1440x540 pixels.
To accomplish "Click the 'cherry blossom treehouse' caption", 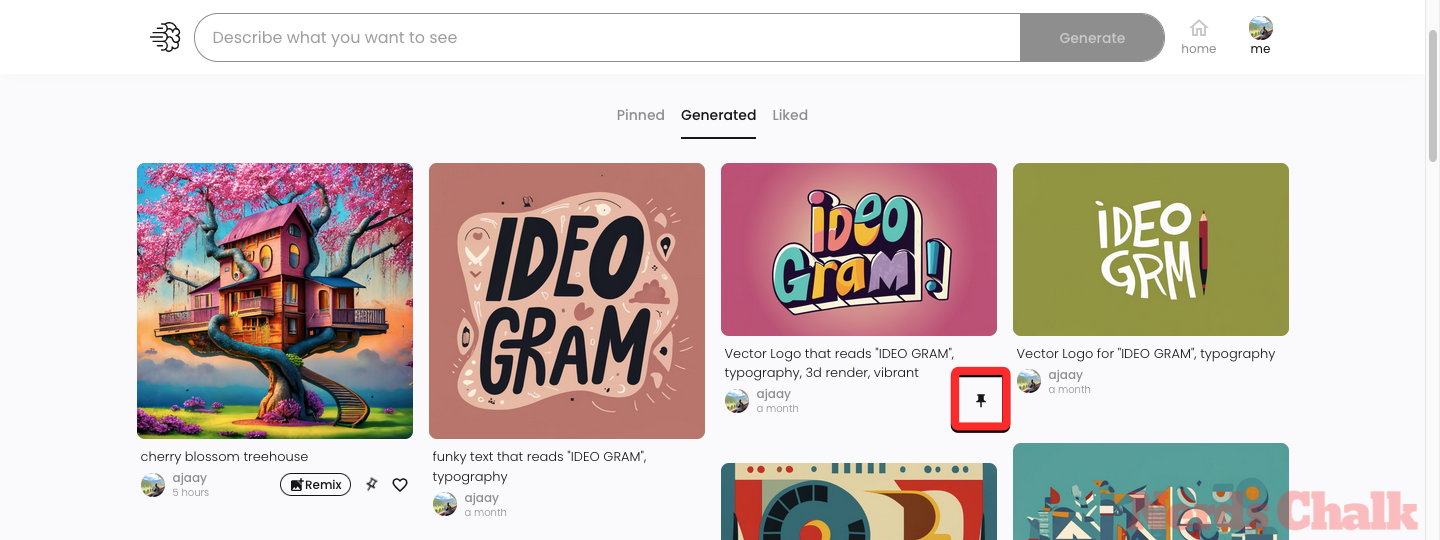I will coord(224,457).
